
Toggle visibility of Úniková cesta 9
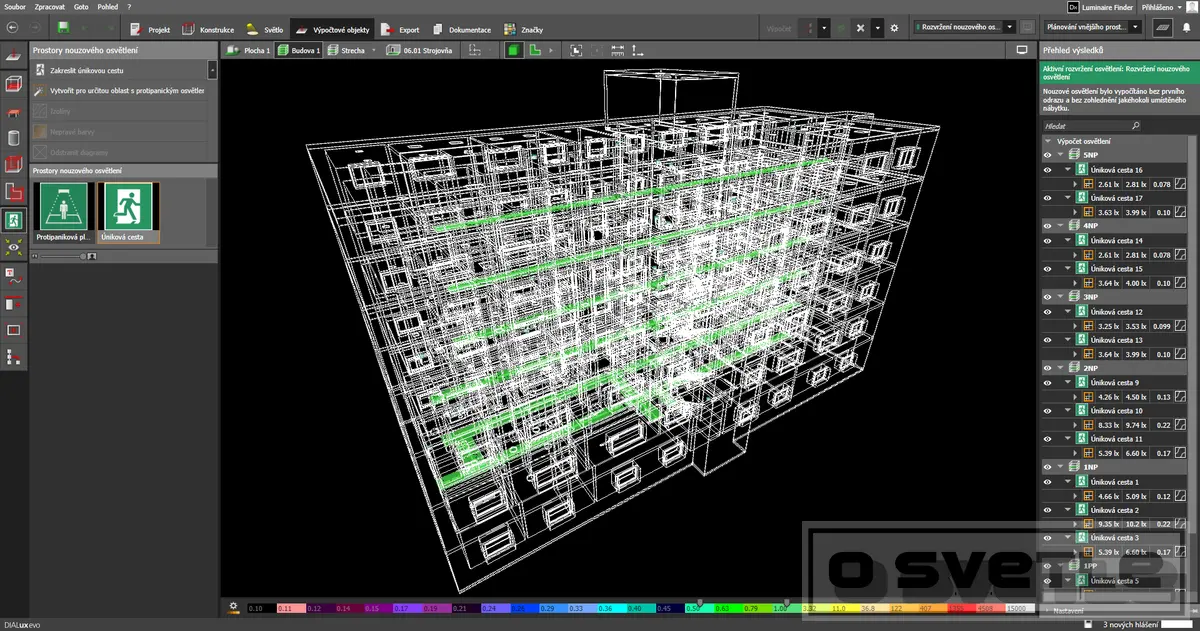point(1048,383)
